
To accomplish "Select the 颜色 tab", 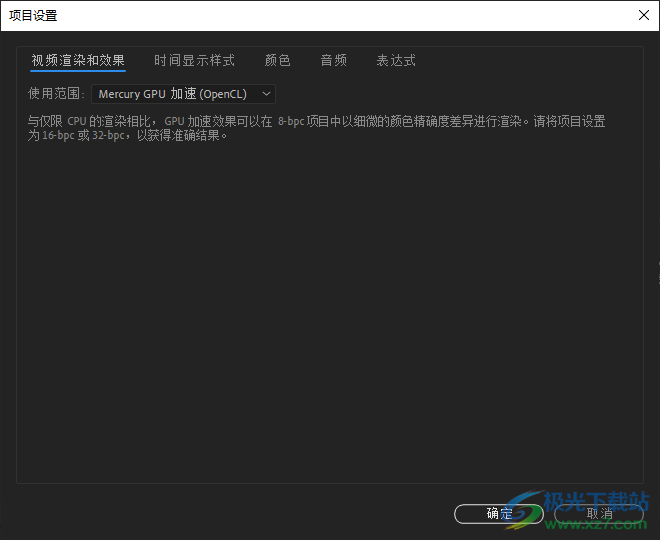I will click(x=277, y=61).
